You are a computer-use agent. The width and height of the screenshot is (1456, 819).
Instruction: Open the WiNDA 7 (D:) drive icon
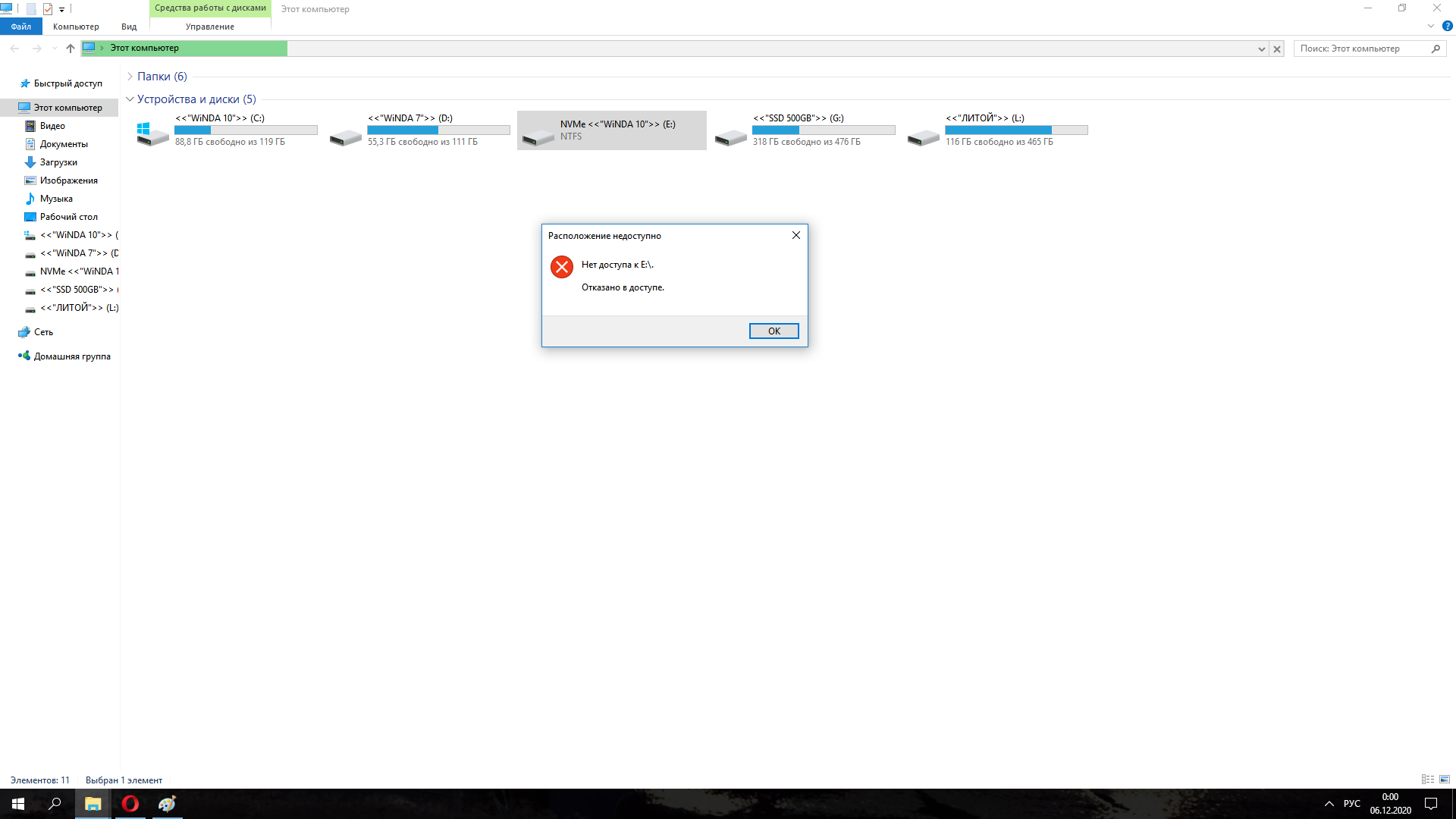345,136
